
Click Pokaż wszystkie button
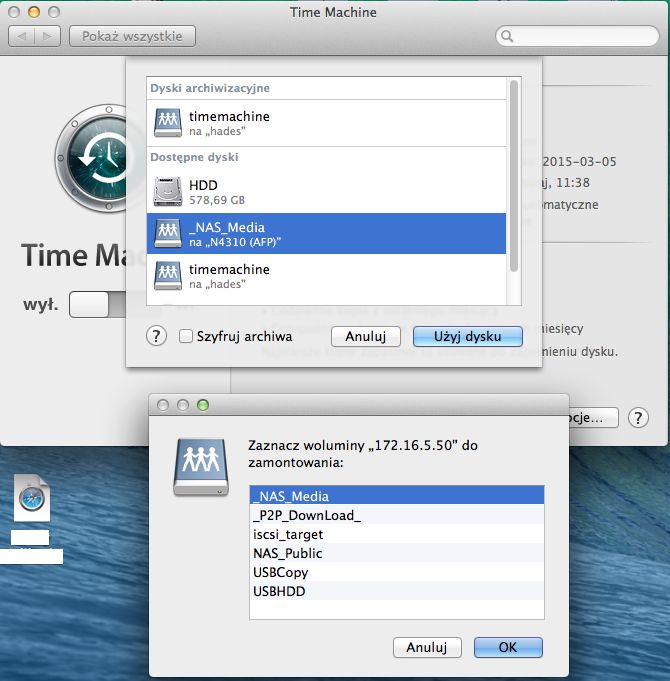tap(132, 36)
